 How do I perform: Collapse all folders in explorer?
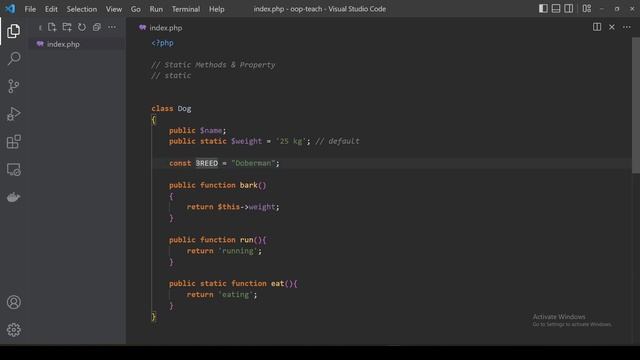point(97,27)
